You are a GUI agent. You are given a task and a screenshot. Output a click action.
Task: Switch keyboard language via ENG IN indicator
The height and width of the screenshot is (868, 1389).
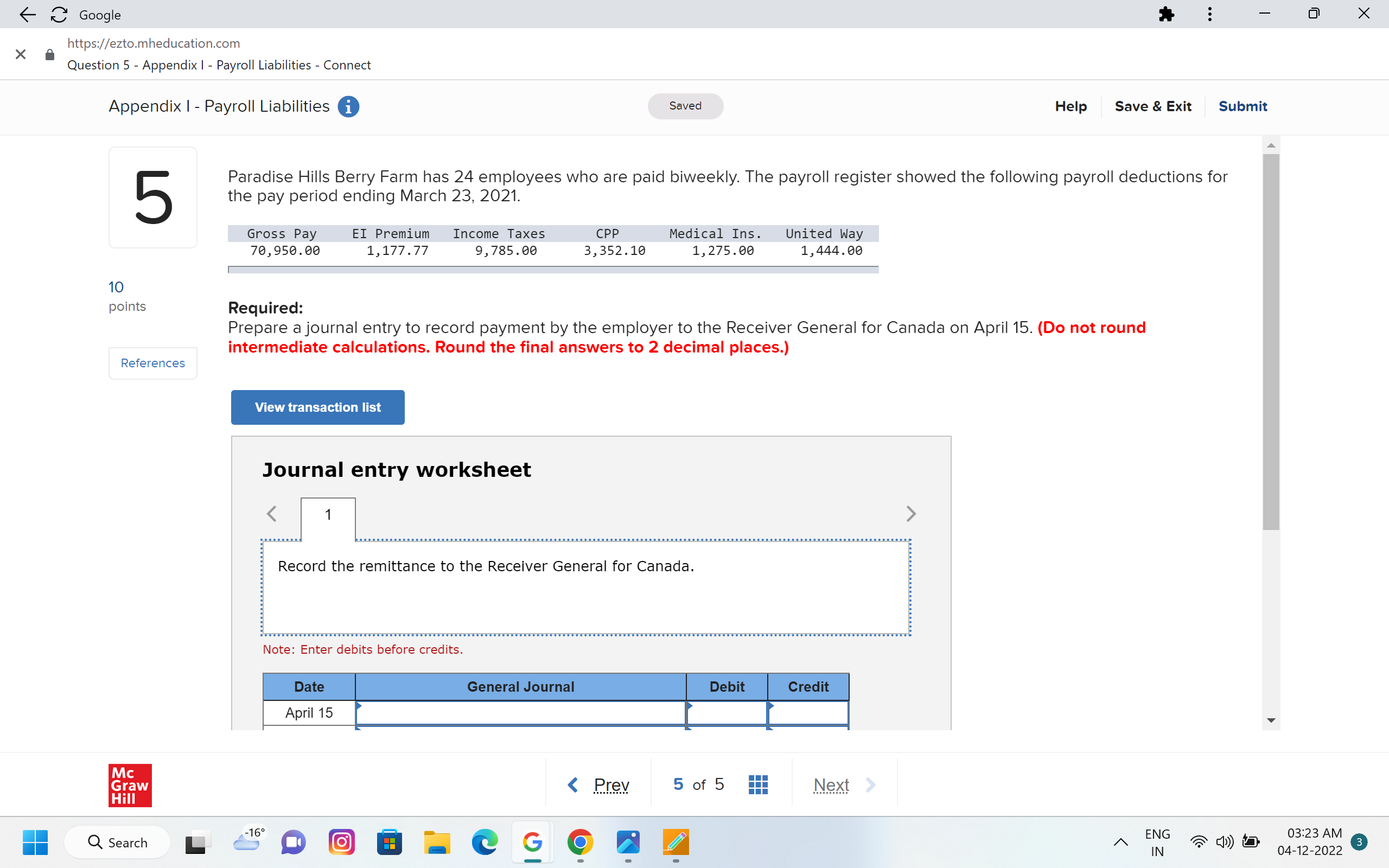pyautogui.click(x=1157, y=842)
